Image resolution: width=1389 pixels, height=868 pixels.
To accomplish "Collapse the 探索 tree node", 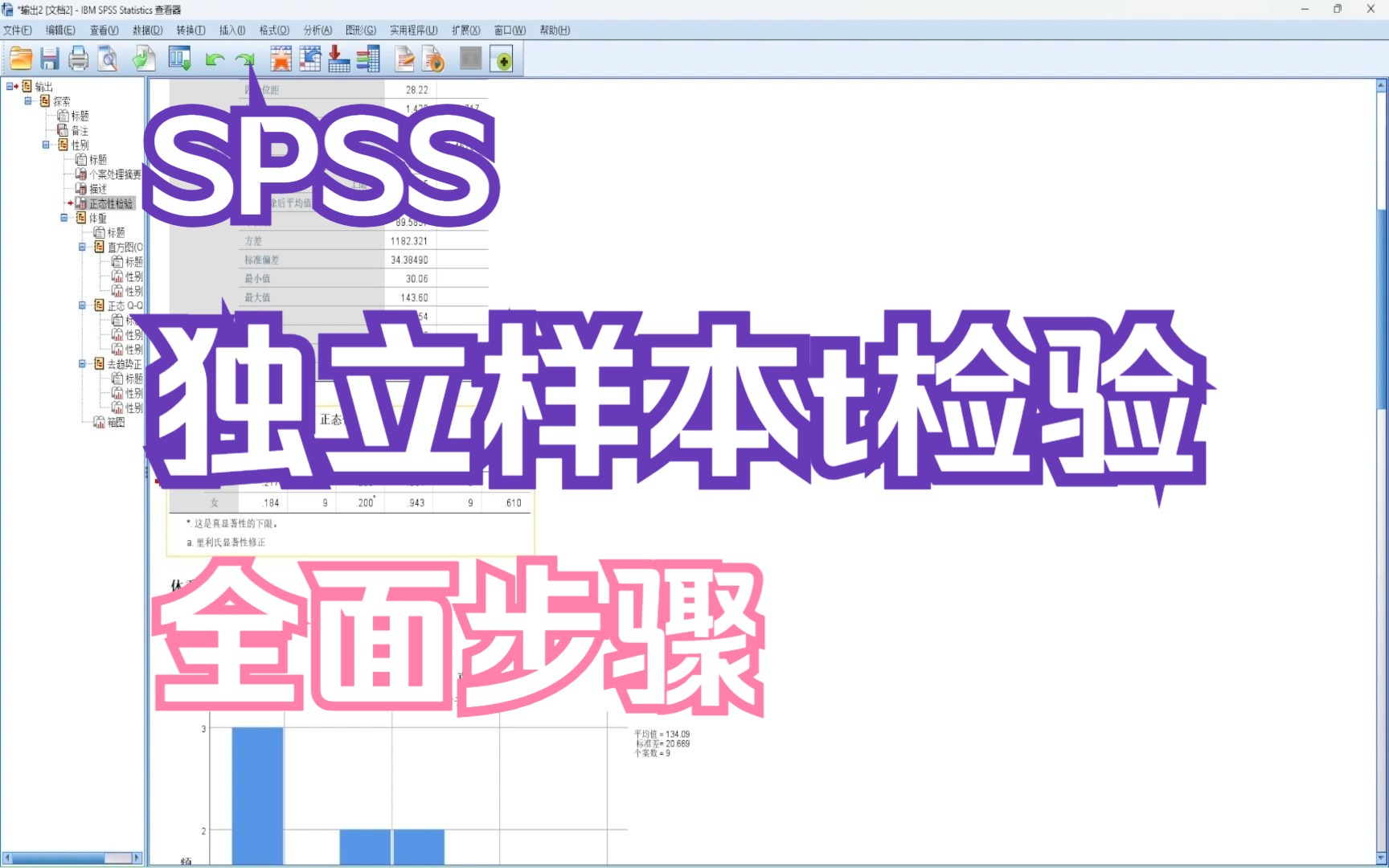I will click(x=28, y=100).
